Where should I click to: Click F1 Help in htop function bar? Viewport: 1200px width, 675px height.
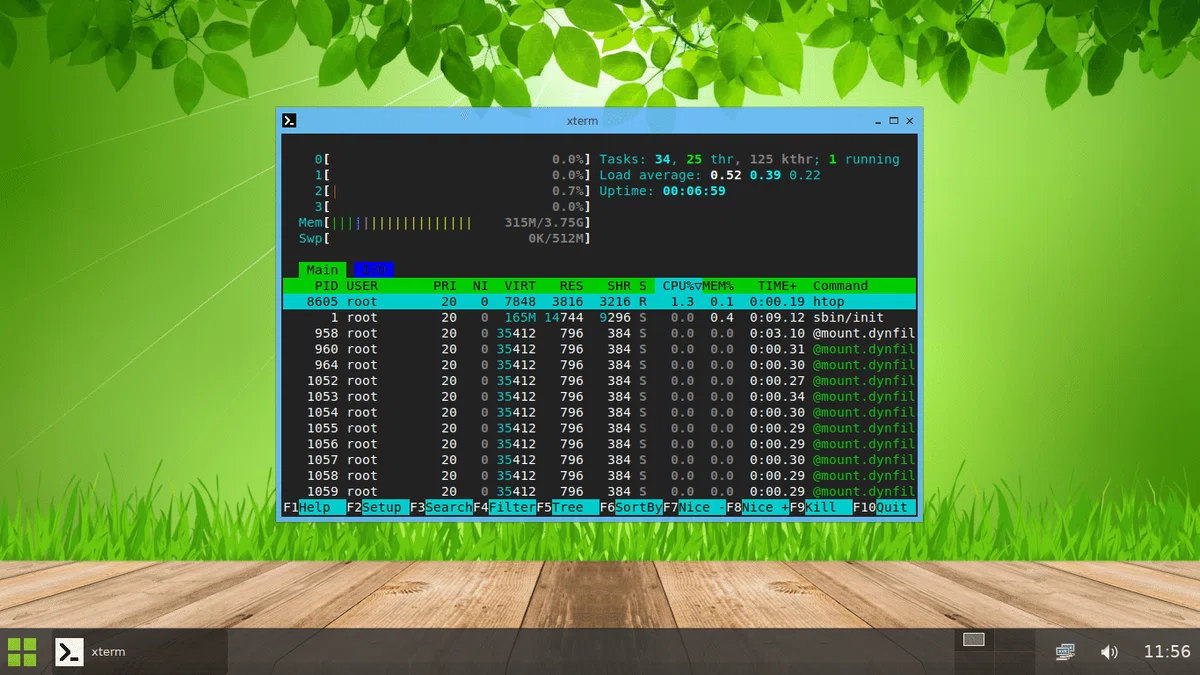tap(314, 507)
